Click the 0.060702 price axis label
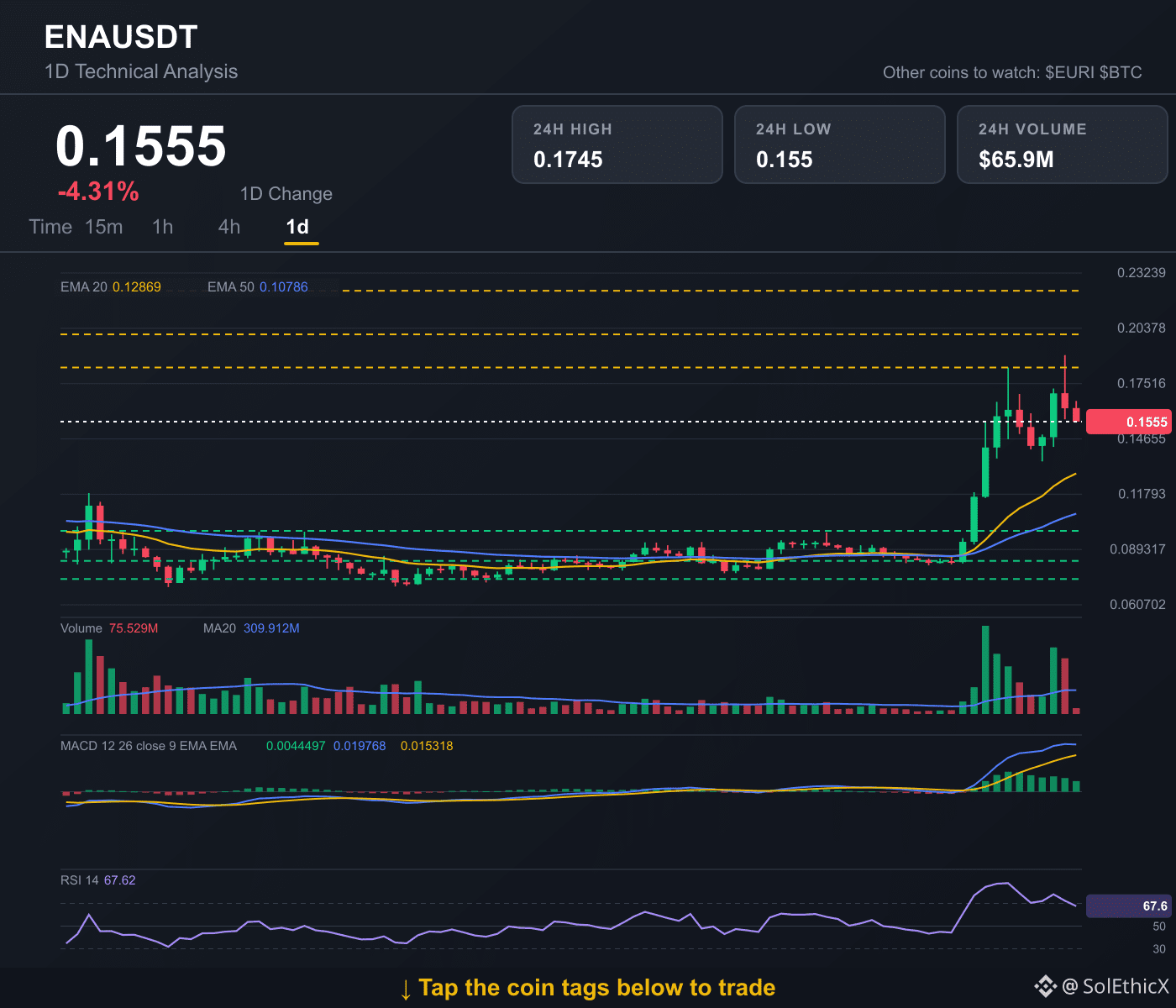 tap(1138, 605)
